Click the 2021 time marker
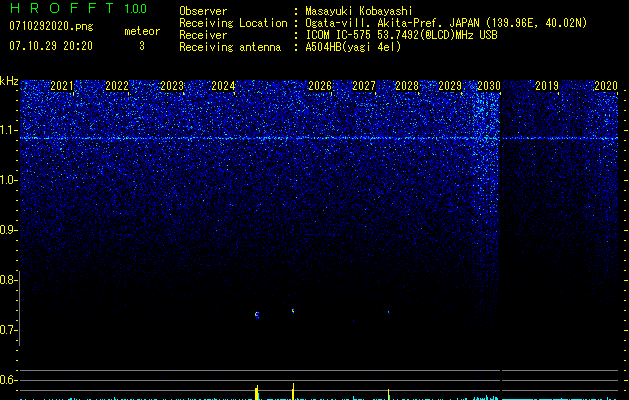This screenshot has width=629, height=400. [x=62, y=86]
